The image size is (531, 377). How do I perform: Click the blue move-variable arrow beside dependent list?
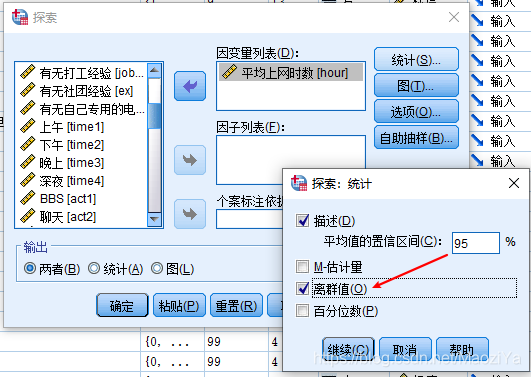[190, 86]
